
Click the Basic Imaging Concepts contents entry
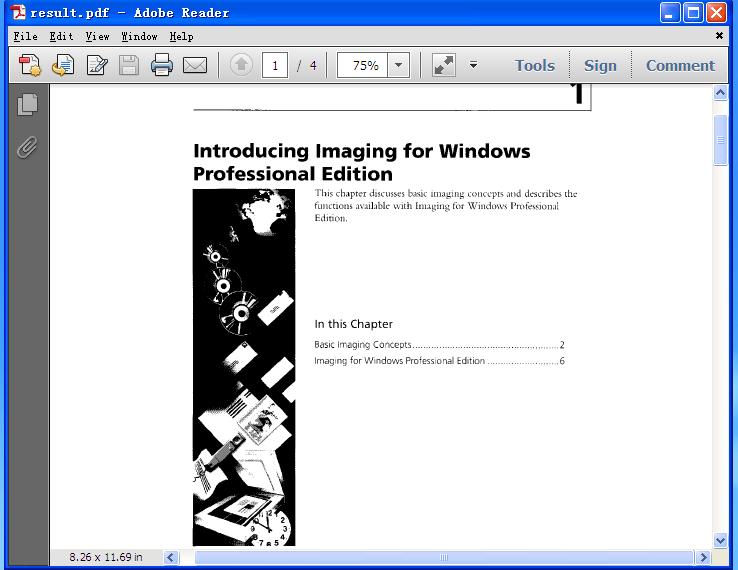[439, 345]
